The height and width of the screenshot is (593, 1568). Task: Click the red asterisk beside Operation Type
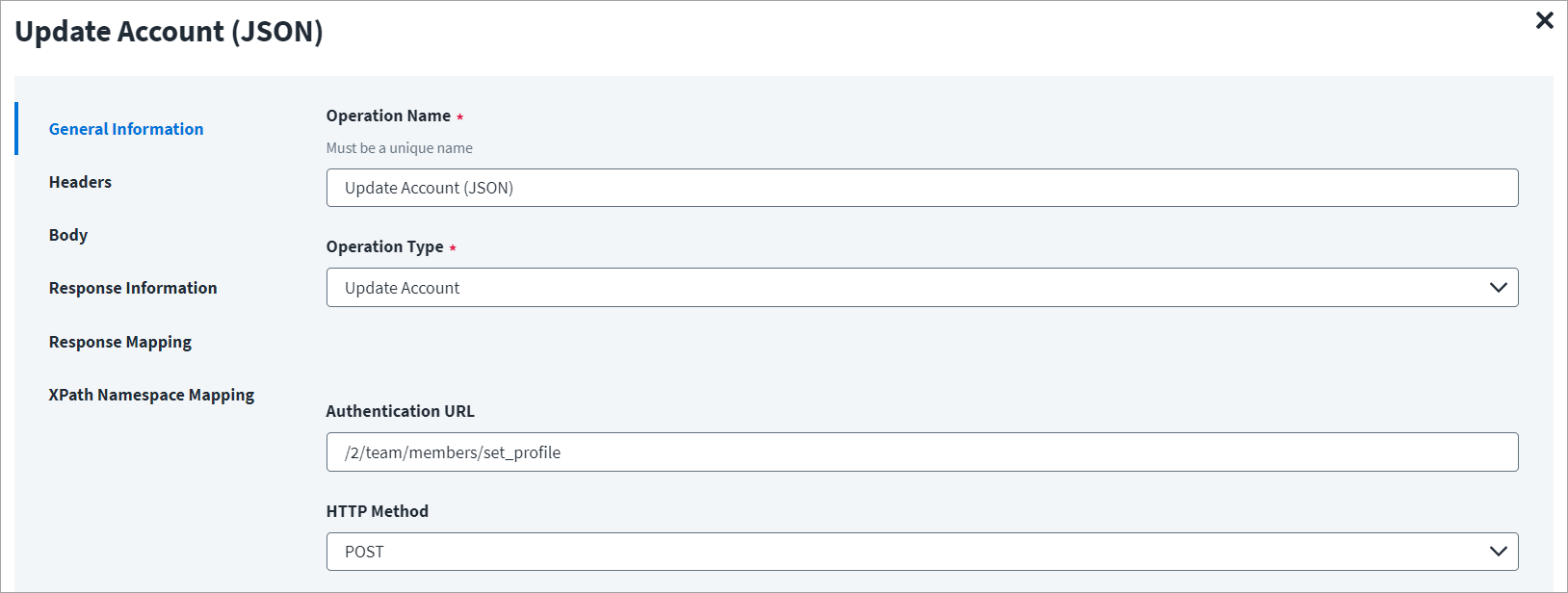453,246
